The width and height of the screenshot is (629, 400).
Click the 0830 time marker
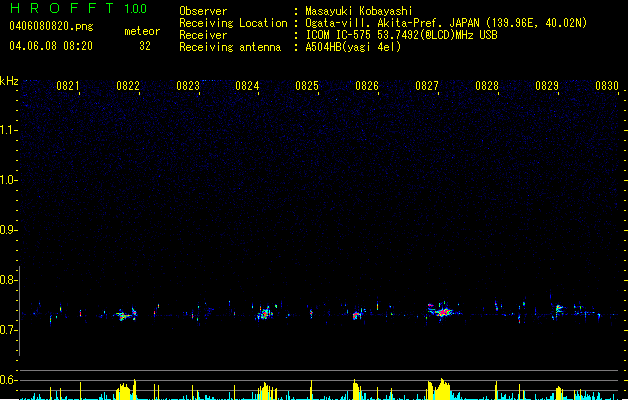tap(607, 86)
